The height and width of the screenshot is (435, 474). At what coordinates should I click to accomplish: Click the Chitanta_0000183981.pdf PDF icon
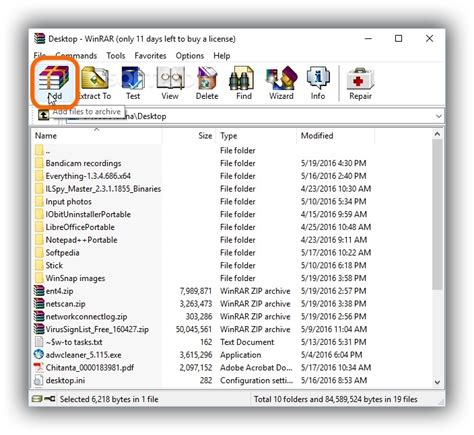(39, 367)
